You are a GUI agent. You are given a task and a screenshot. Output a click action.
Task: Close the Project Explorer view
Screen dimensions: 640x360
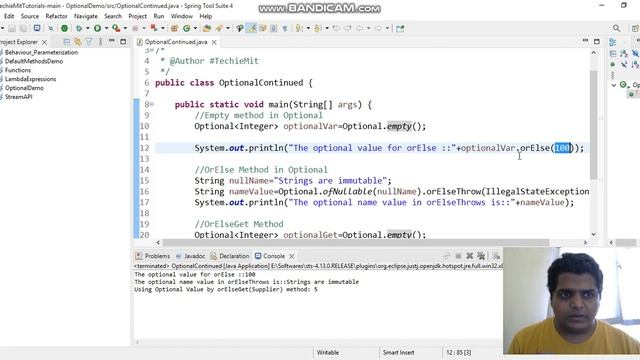[44, 42]
